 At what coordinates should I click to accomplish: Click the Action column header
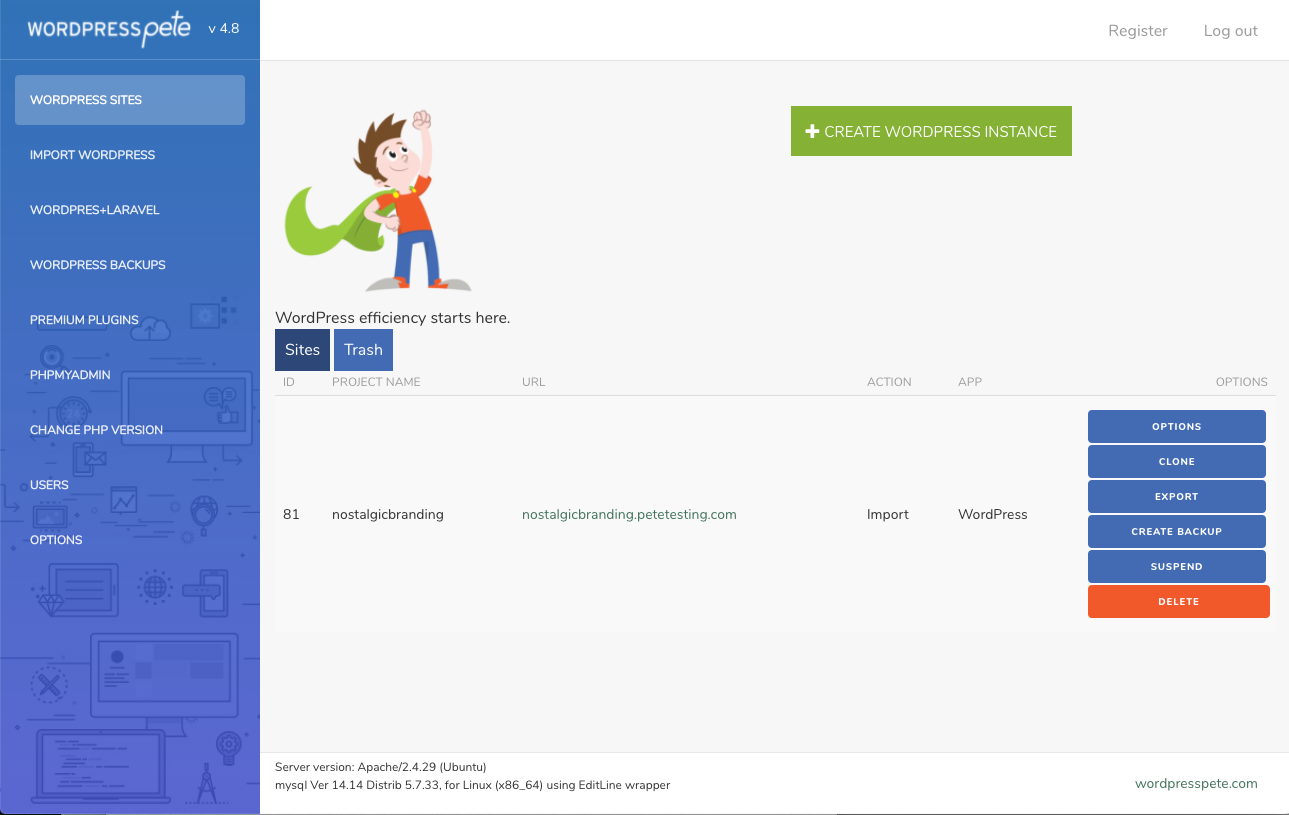click(x=889, y=382)
